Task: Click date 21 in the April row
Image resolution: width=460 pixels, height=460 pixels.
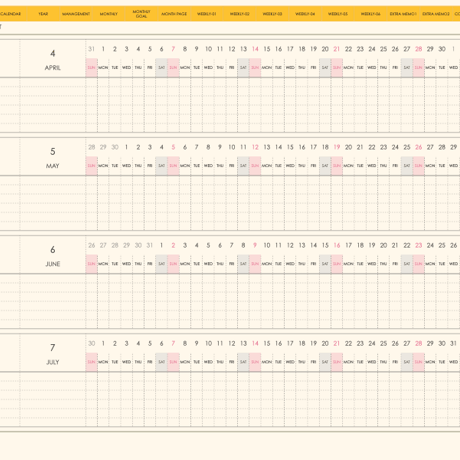Action: tap(337, 49)
